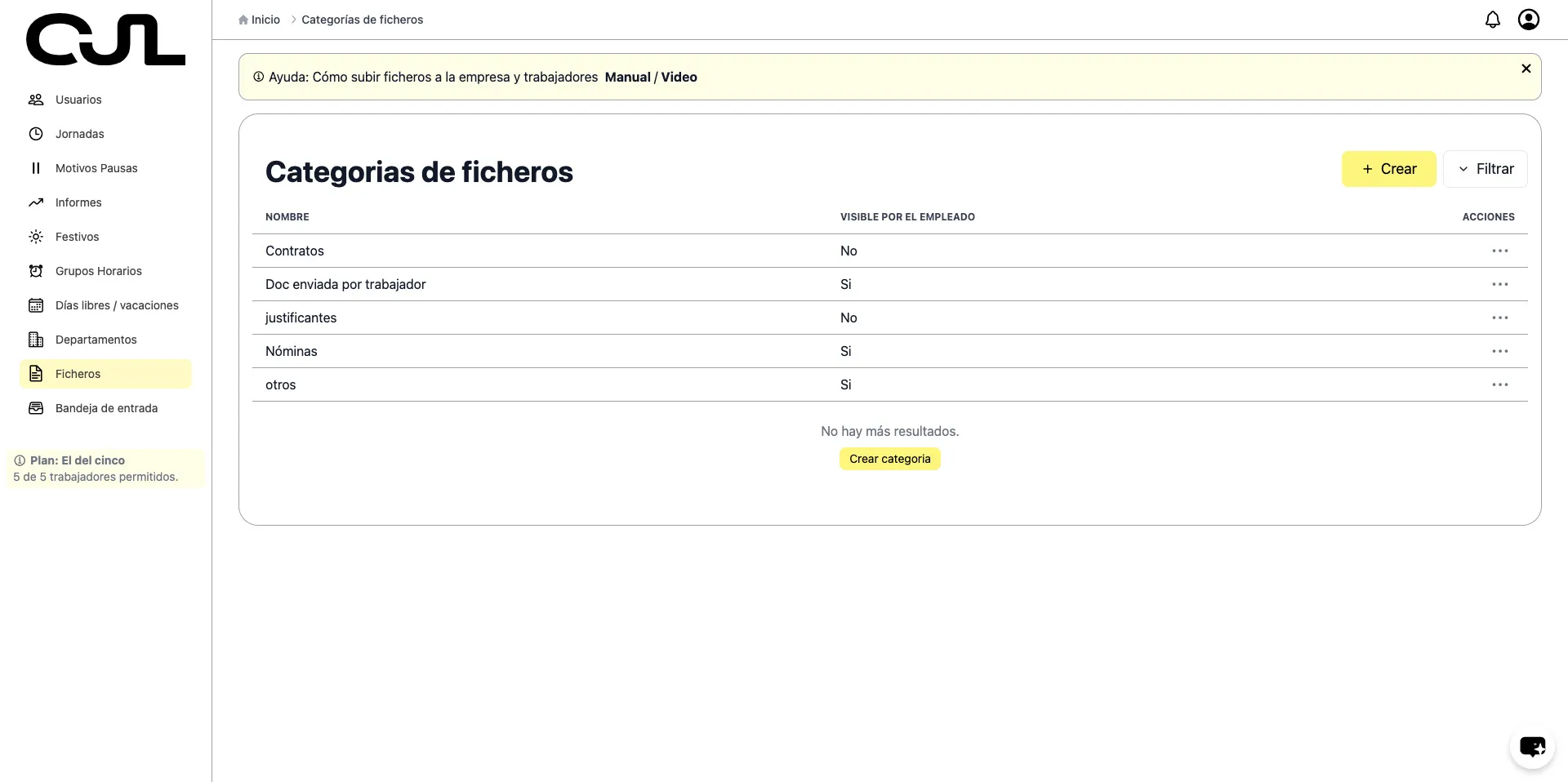This screenshot has height=782, width=1568.
Task: Click the Crear categoria button
Action: pyautogui.click(x=889, y=458)
